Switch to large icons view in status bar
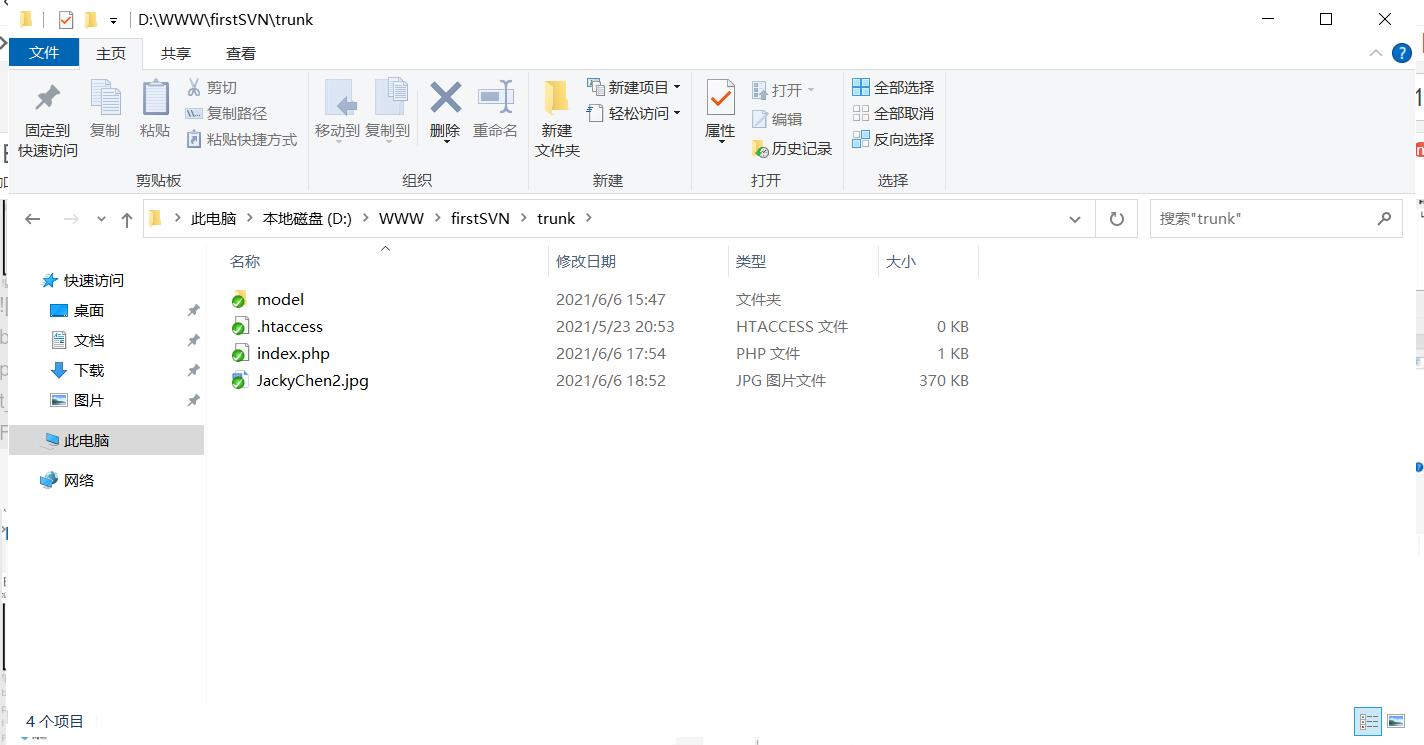 click(x=1396, y=721)
